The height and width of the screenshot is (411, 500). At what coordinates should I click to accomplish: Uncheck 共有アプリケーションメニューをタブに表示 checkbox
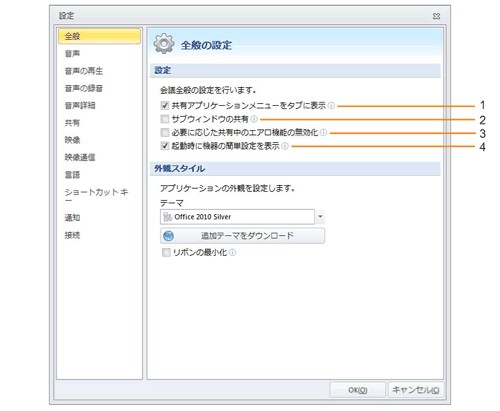click(165, 106)
